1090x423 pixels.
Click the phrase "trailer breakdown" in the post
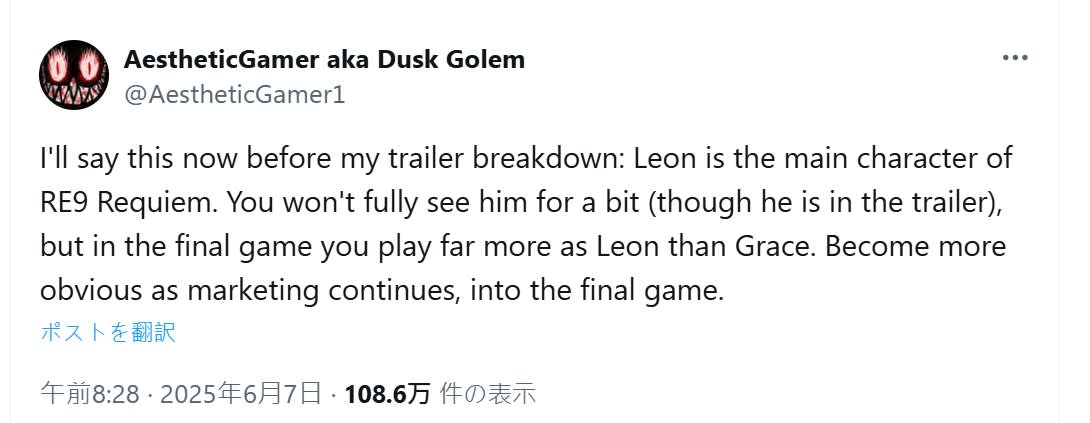[x=457, y=159]
